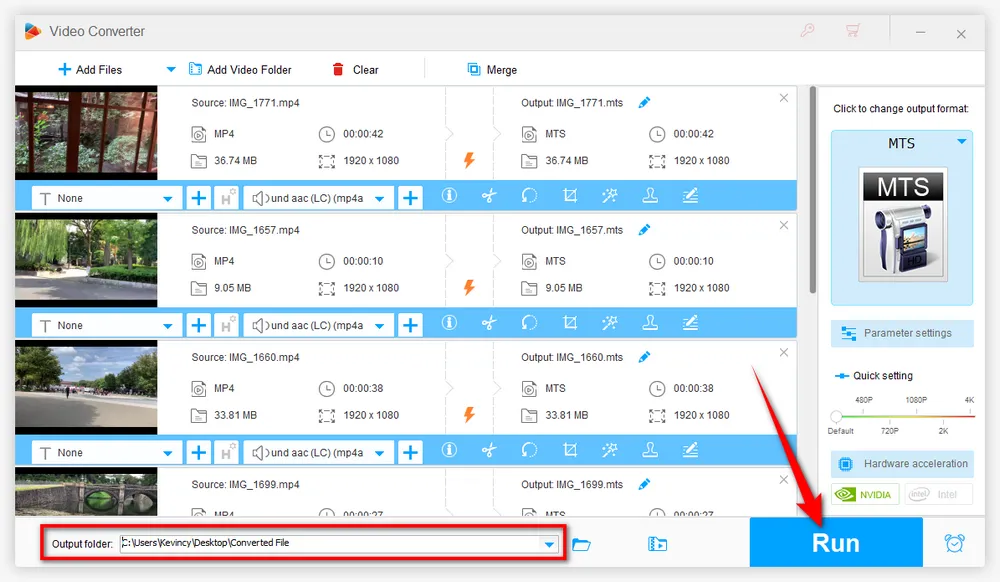The width and height of the screenshot is (1000, 582).
Task: Click the Hardware acceleration button
Action: click(902, 463)
